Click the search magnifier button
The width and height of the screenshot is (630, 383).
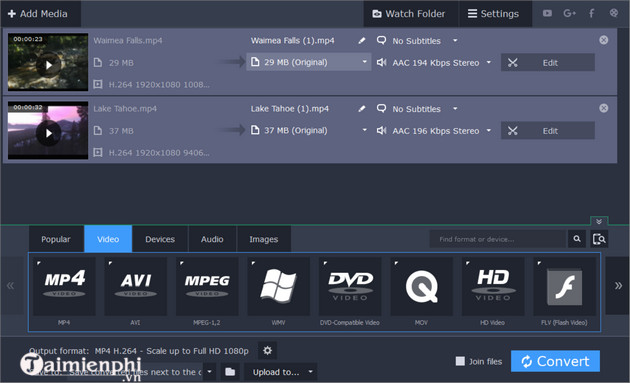click(577, 239)
